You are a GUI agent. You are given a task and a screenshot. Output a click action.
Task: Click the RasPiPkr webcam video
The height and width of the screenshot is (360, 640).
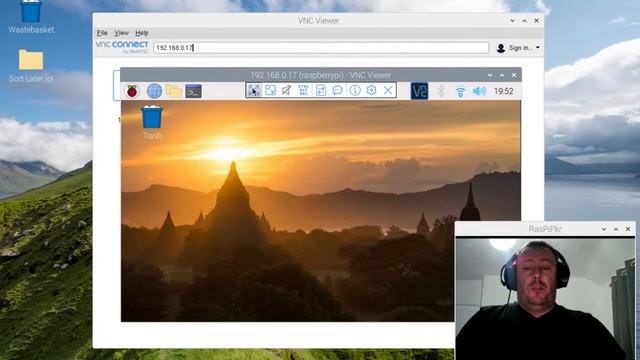click(544, 299)
